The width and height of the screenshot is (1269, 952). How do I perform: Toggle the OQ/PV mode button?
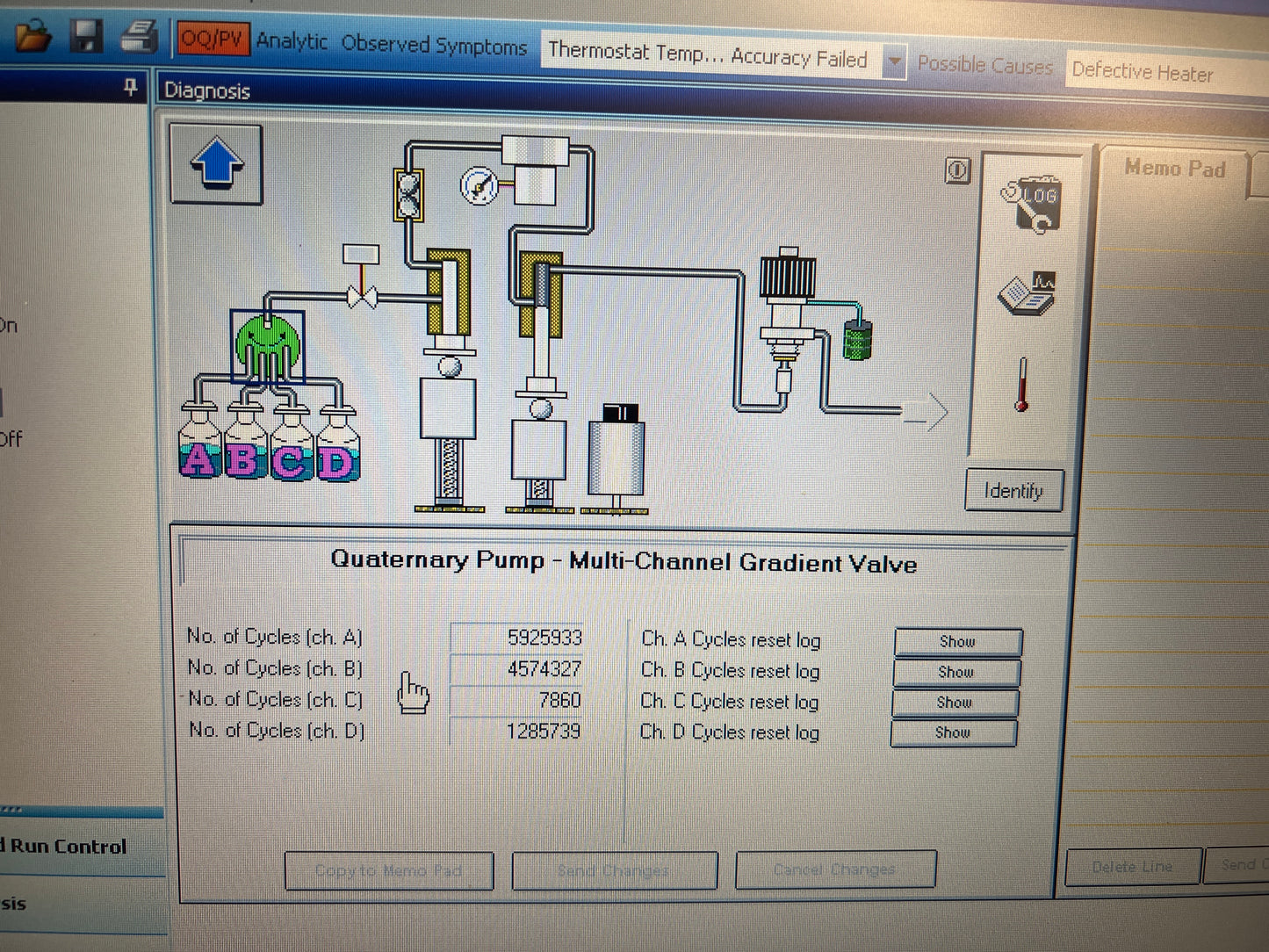(x=213, y=39)
